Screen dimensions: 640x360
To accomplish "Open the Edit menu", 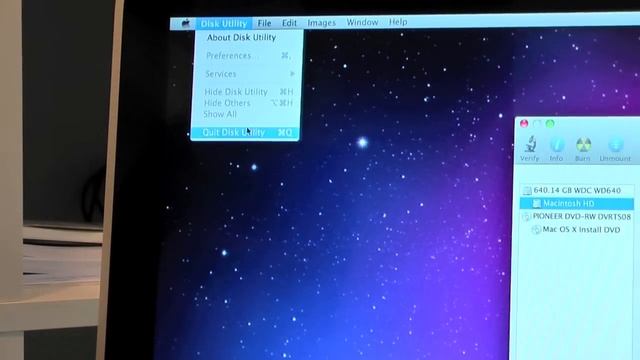I will (x=289, y=23).
